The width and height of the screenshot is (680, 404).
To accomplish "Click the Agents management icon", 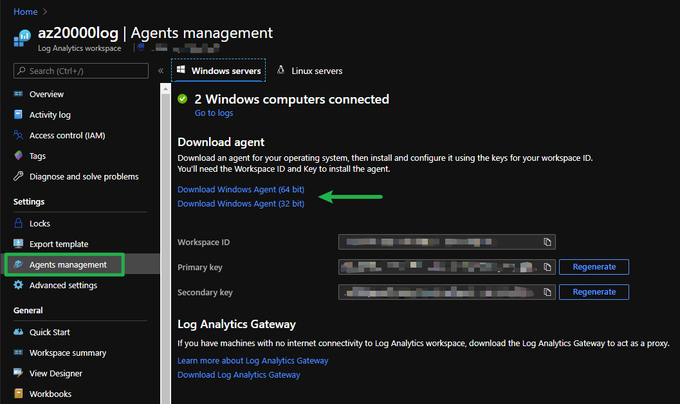I will click(x=18, y=264).
